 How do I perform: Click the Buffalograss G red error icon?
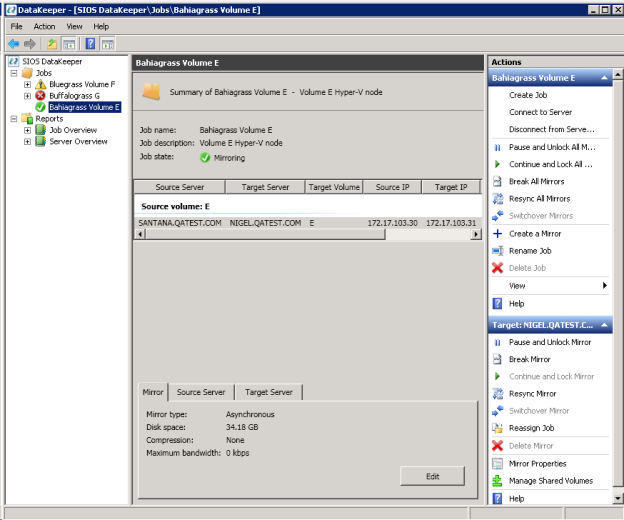pyautogui.click(x=40, y=95)
